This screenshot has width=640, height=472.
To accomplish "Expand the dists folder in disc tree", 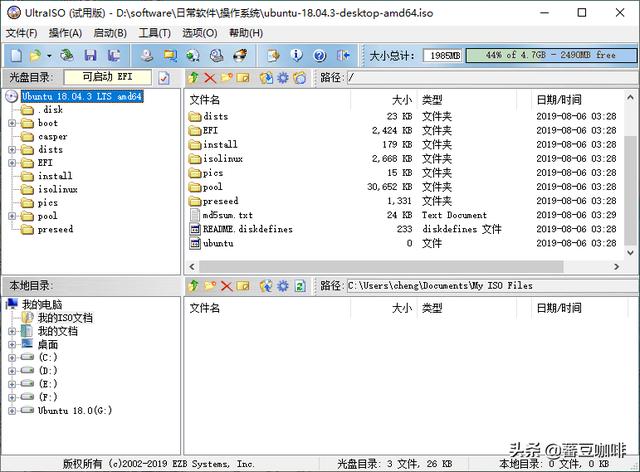I will (x=12, y=149).
